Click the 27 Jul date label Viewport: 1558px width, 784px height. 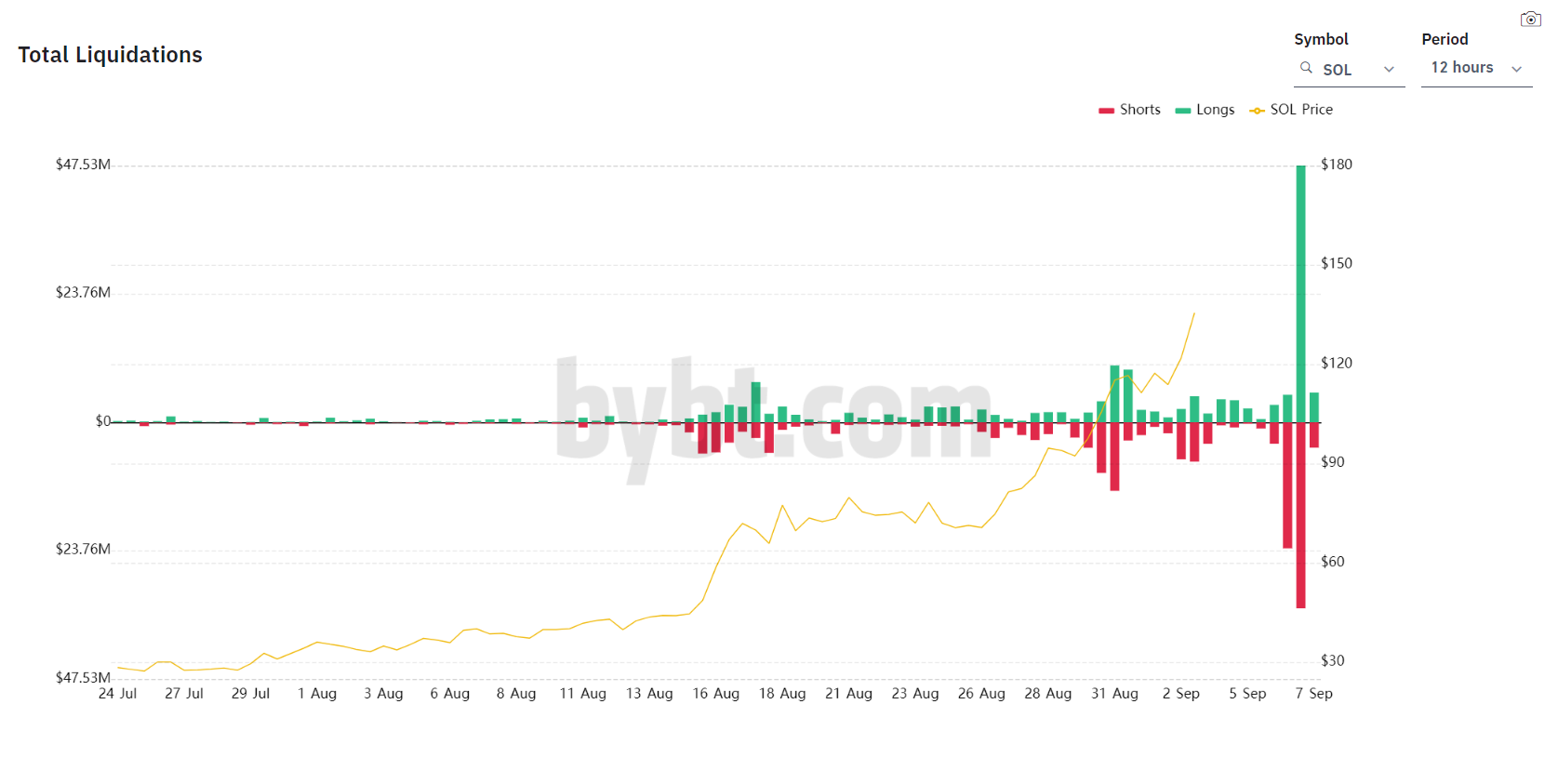click(184, 694)
